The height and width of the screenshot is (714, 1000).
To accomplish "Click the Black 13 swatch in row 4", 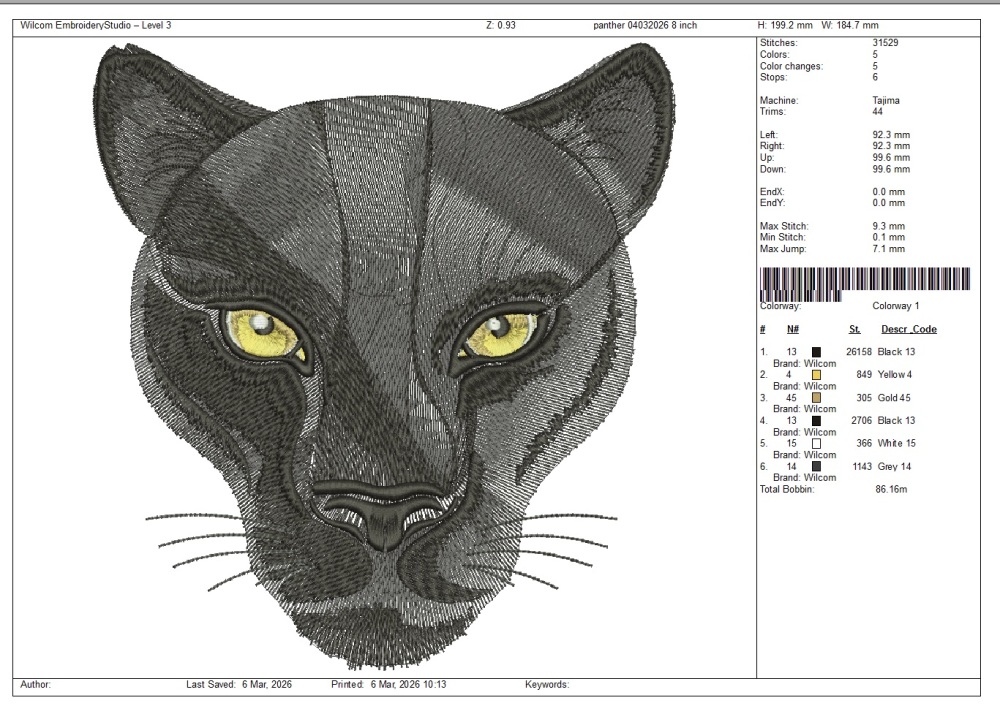I will (x=816, y=421).
